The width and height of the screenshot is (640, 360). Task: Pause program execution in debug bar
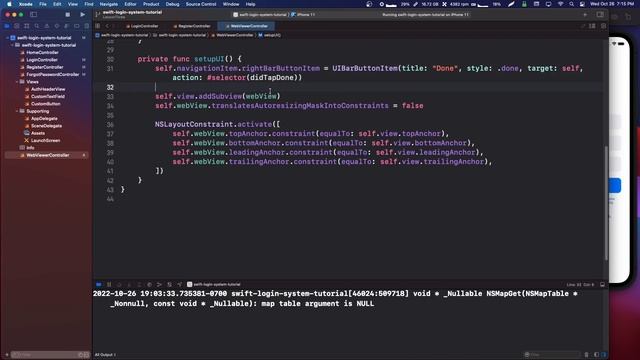(109, 284)
